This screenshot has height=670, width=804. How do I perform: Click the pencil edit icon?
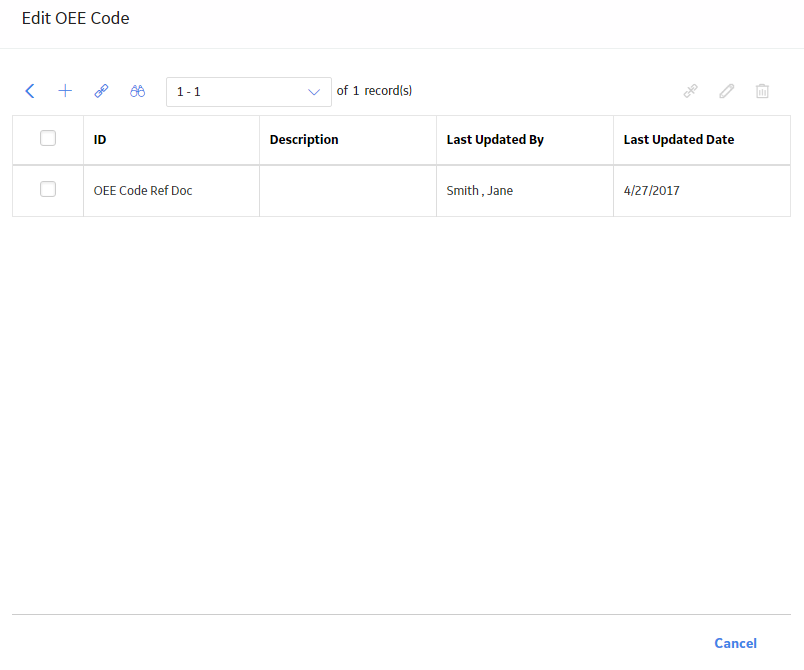tap(727, 91)
